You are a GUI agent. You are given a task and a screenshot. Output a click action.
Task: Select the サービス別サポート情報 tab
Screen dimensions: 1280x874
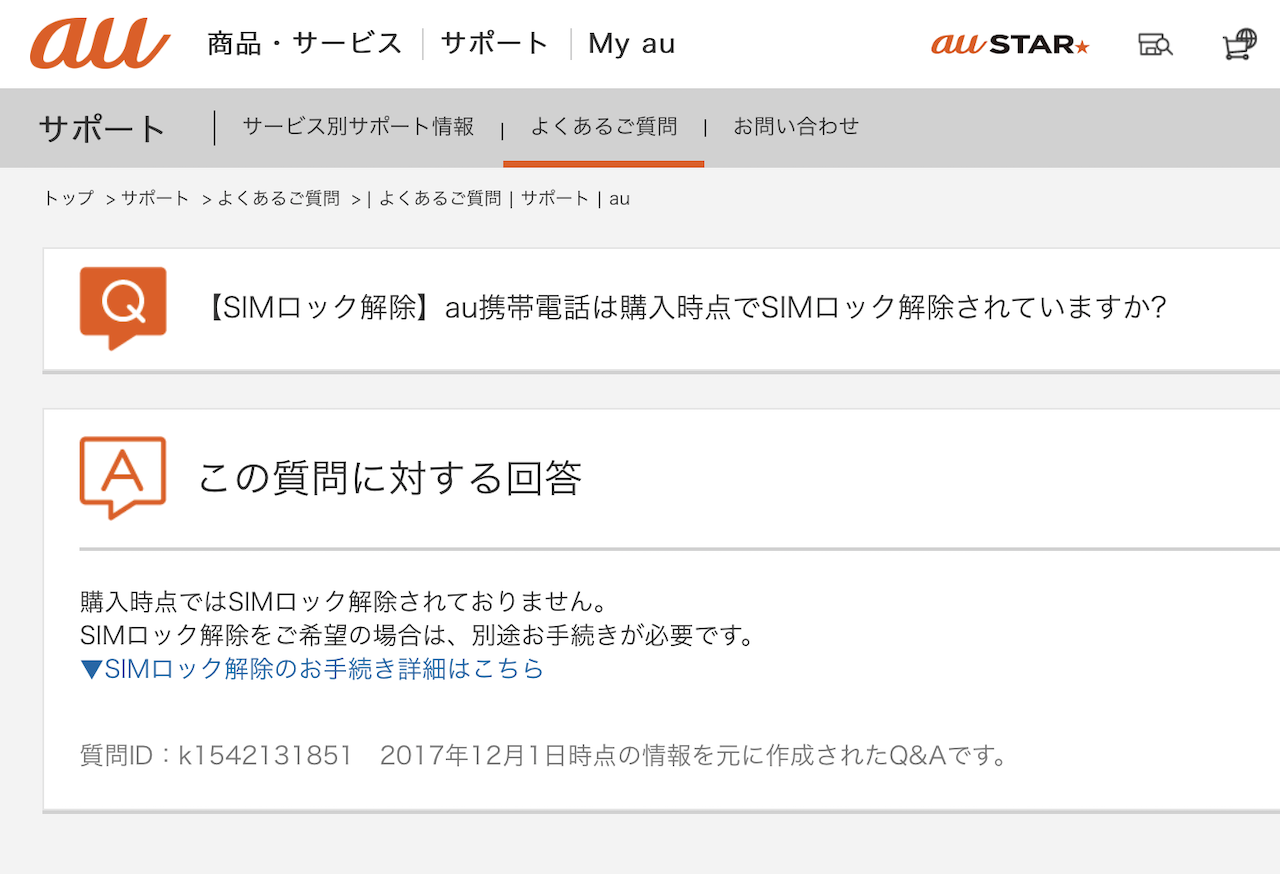point(358,127)
